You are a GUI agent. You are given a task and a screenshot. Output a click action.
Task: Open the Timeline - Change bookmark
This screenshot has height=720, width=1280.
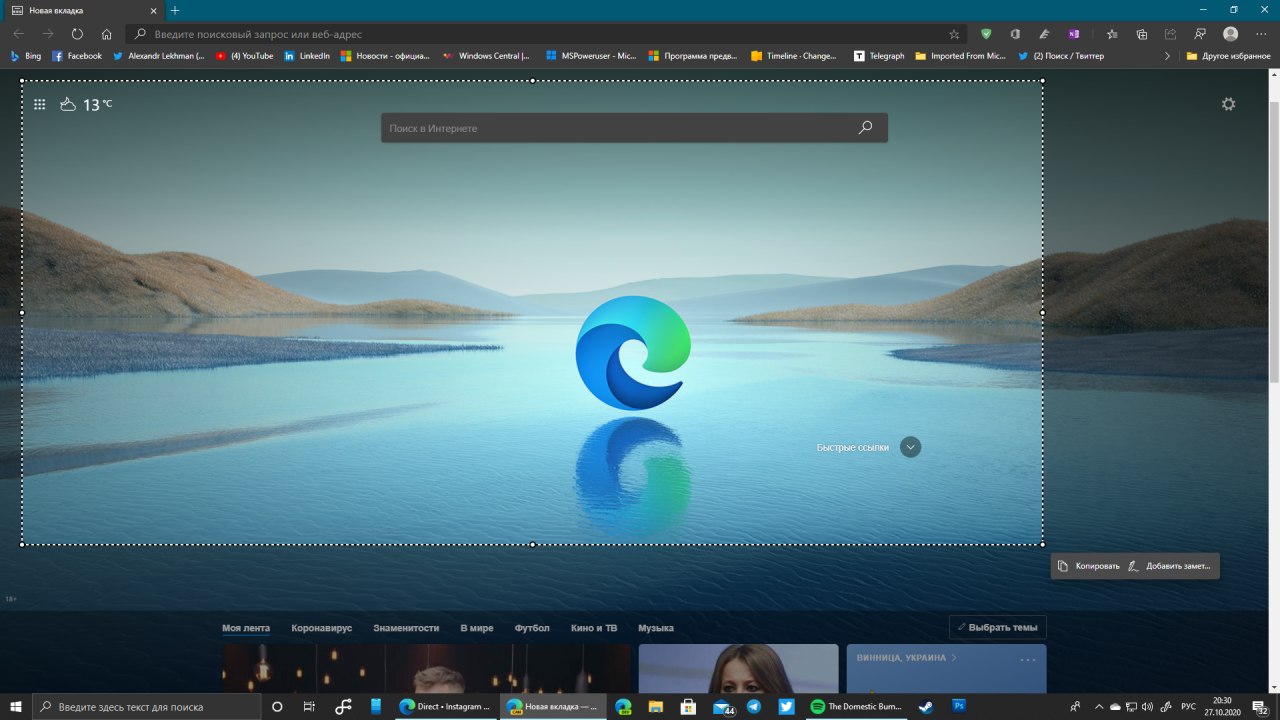pos(794,56)
